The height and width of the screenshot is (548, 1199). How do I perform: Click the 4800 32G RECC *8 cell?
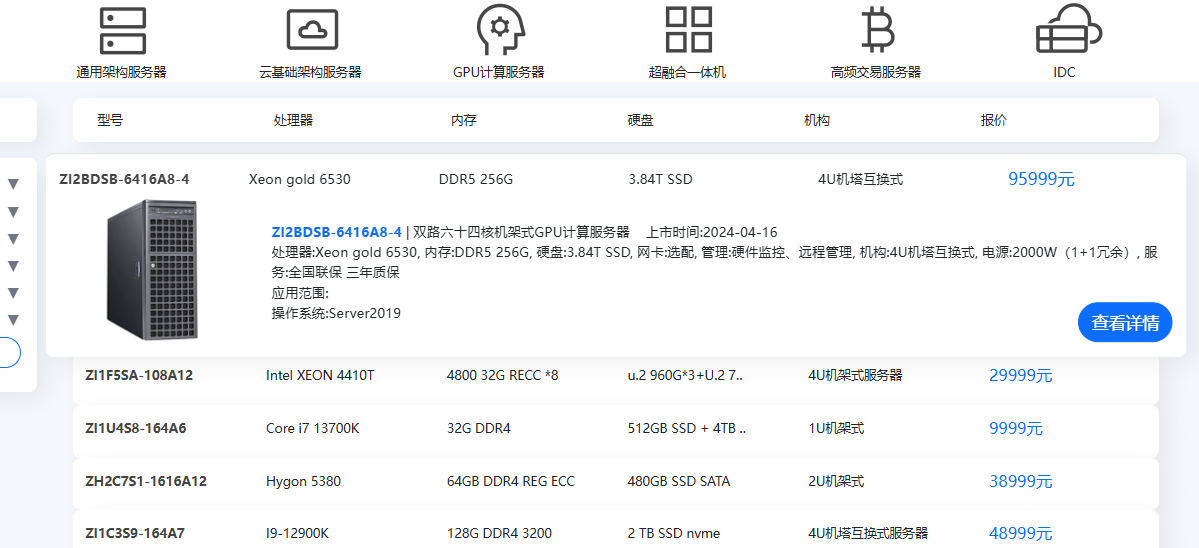(x=502, y=375)
